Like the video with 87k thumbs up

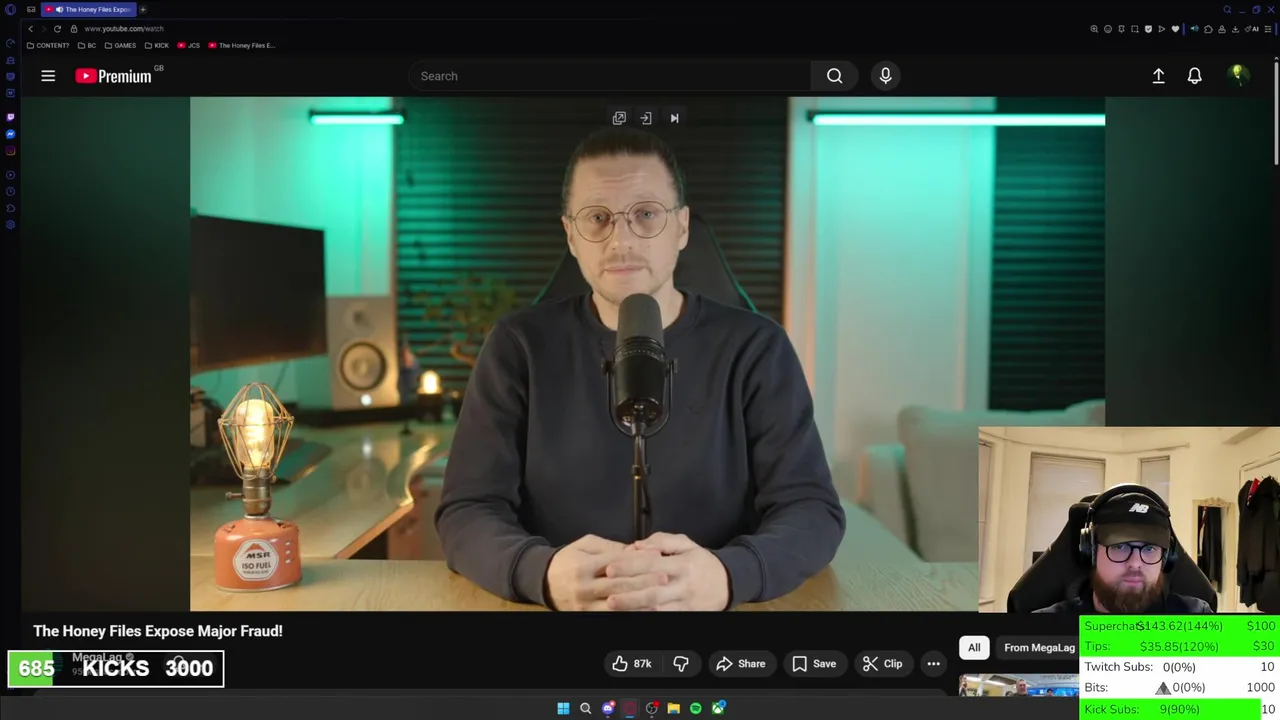click(632, 664)
